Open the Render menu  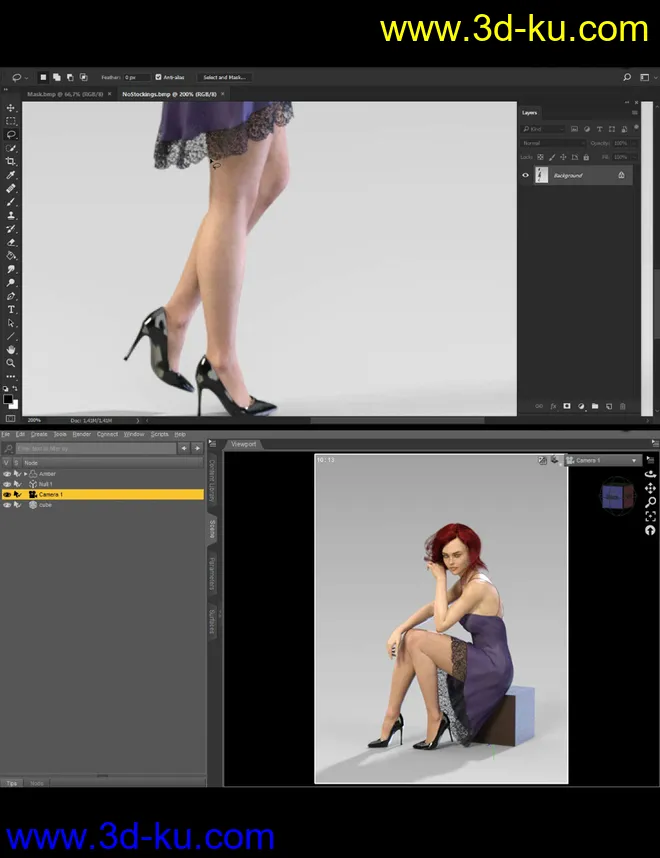pyautogui.click(x=81, y=434)
